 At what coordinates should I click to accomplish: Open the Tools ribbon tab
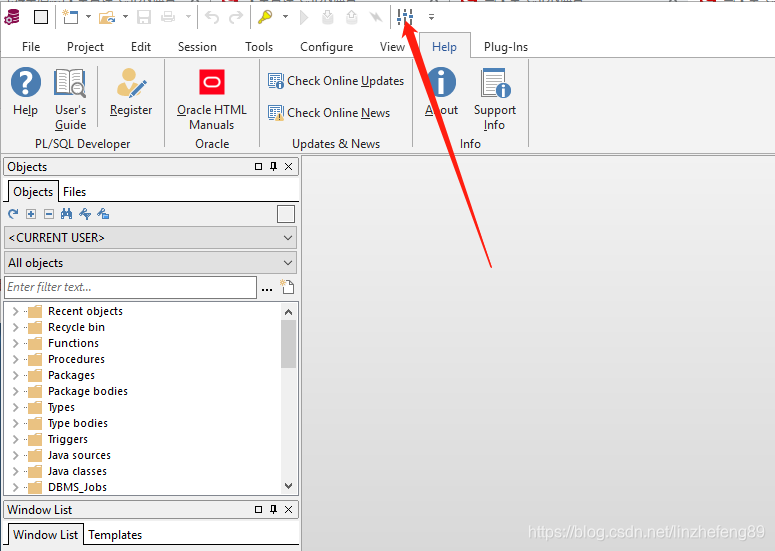click(x=259, y=47)
